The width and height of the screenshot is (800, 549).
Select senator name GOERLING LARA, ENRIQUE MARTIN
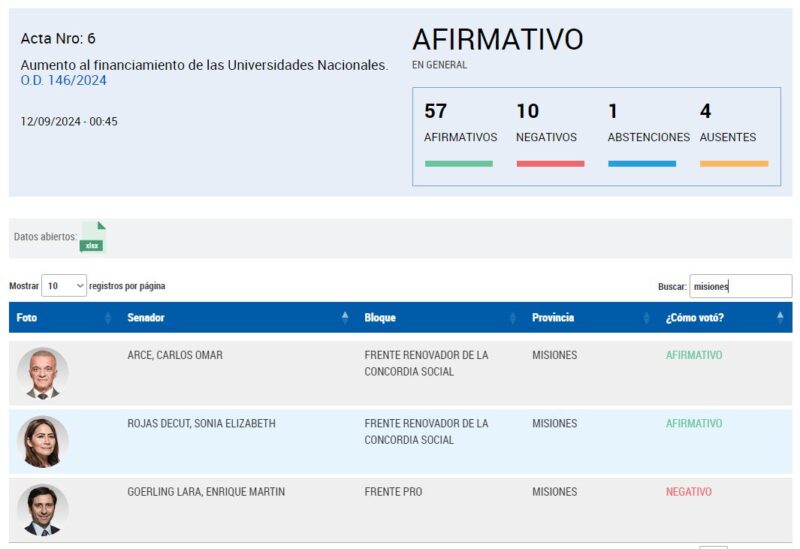[x=206, y=492]
